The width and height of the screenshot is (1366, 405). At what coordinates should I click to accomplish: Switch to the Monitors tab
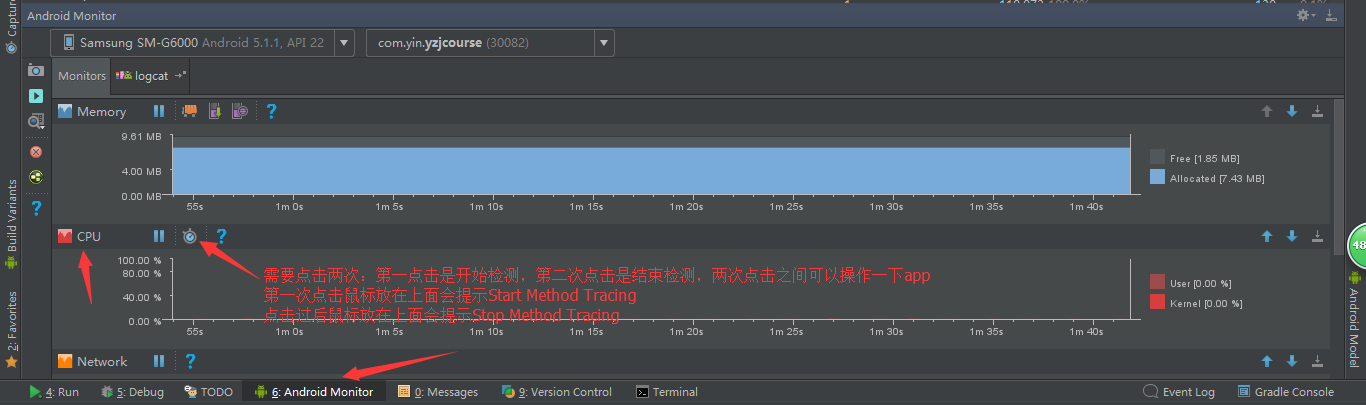coord(82,75)
